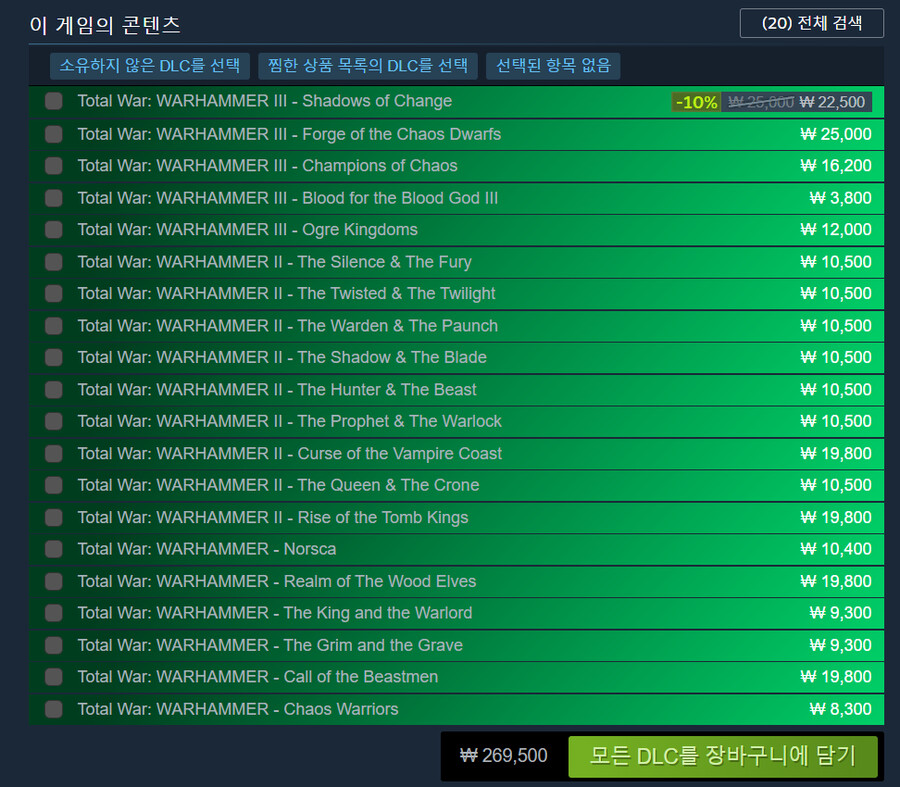The width and height of the screenshot is (900, 787).
Task: Click the 선택된 항목 없음 button
Action: click(553, 65)
